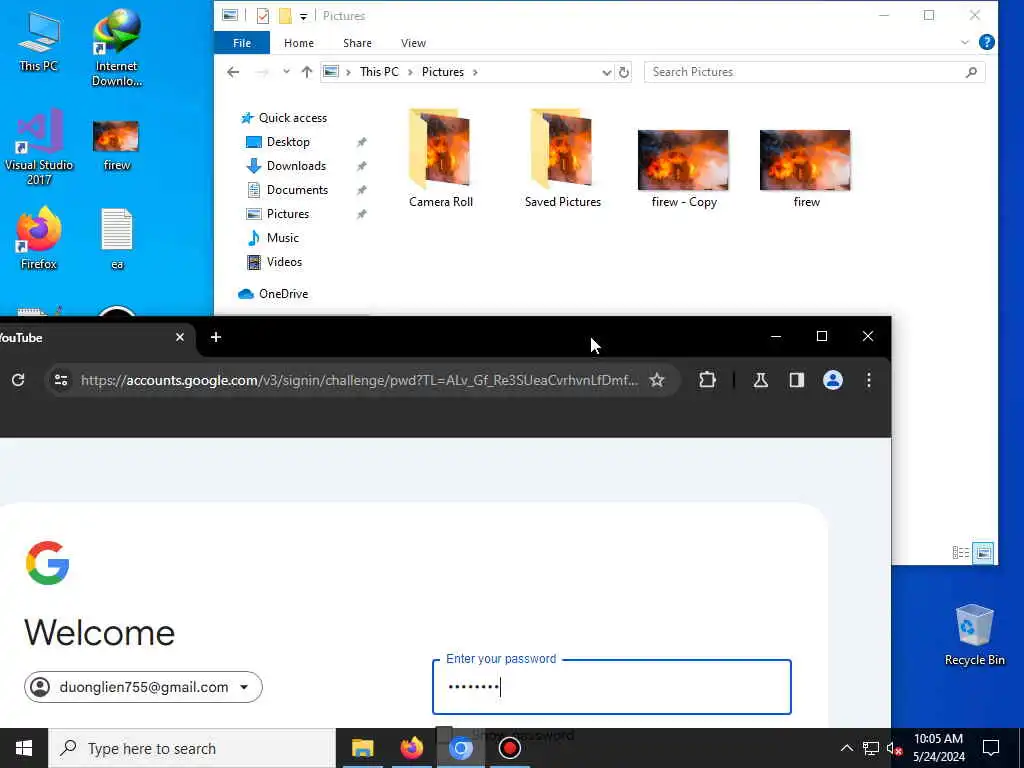Open File Explorer from taskbar
Viewport: 1024px width, 768px height.
(x=362, y=748)
